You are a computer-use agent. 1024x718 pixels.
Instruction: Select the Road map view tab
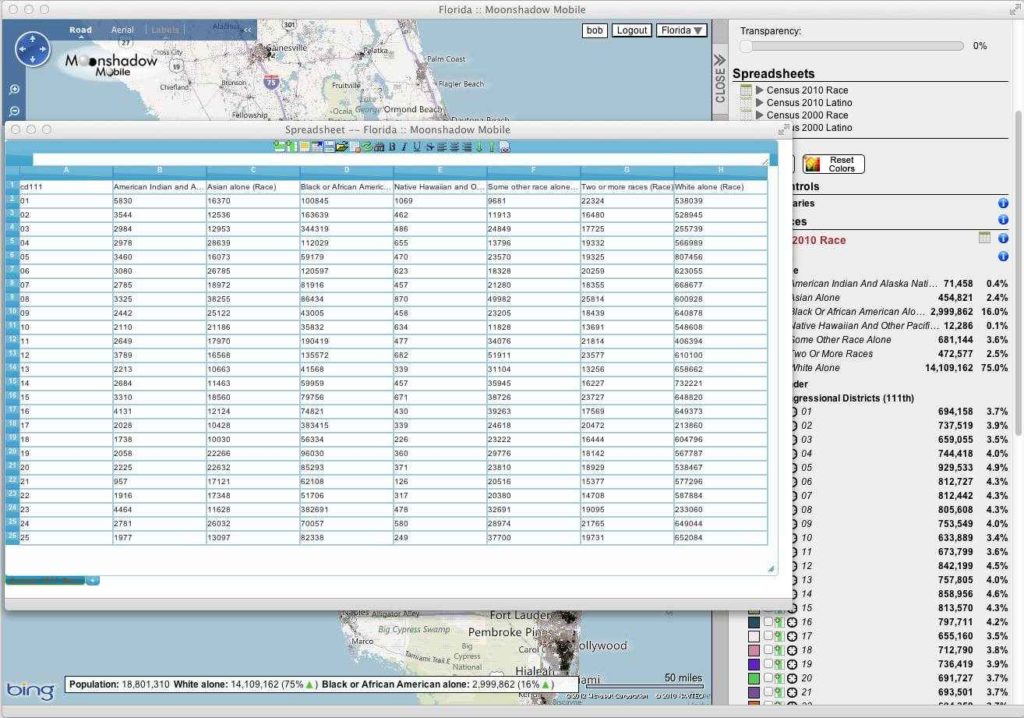[80, 30]
